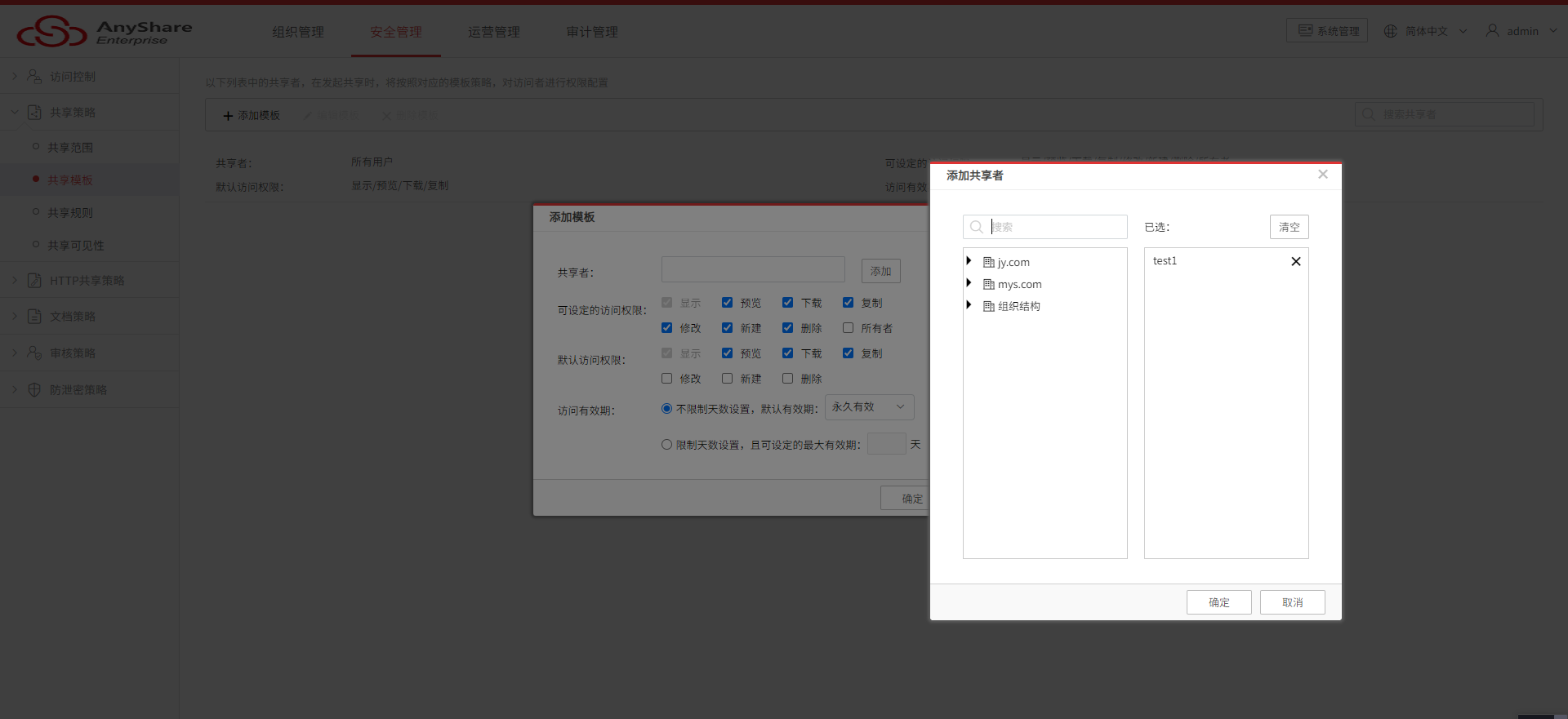Expand the jy.com tree node
1568x719 pixels.
click(969, 261)
